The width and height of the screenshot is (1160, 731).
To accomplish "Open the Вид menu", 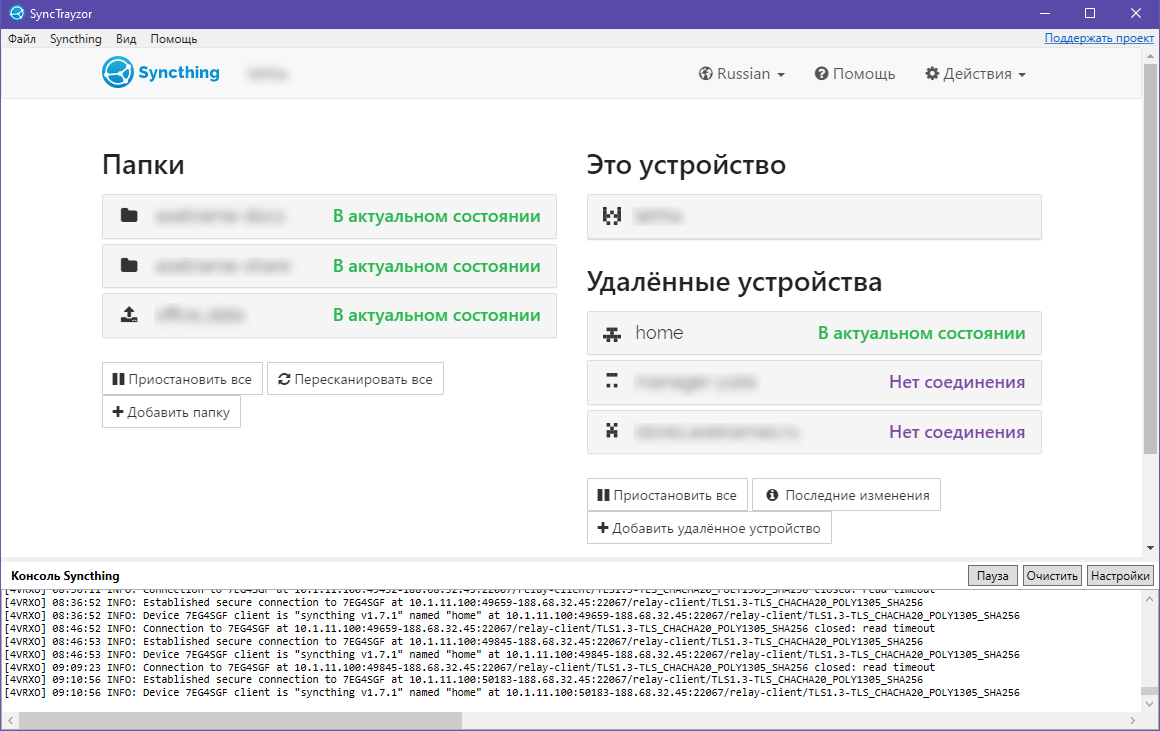I will [126, 38].
